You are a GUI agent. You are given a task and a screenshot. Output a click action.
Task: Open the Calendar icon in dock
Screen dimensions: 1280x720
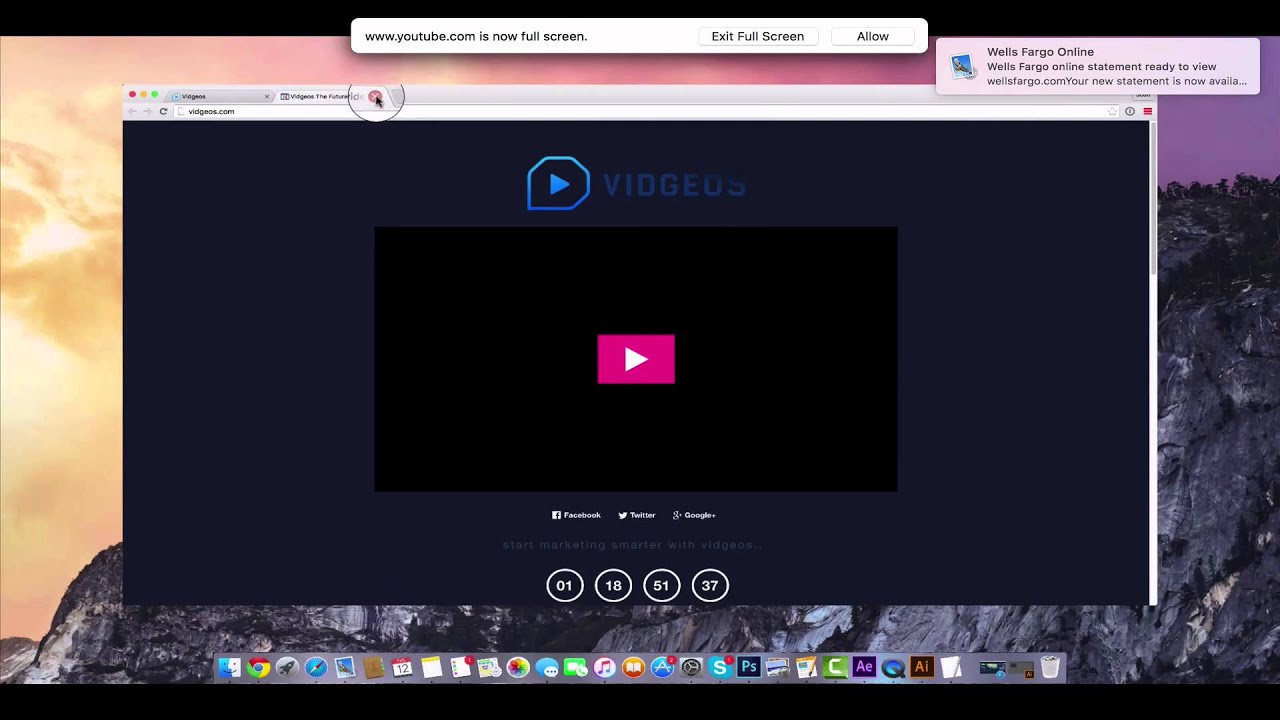click(x=402, y=668)
